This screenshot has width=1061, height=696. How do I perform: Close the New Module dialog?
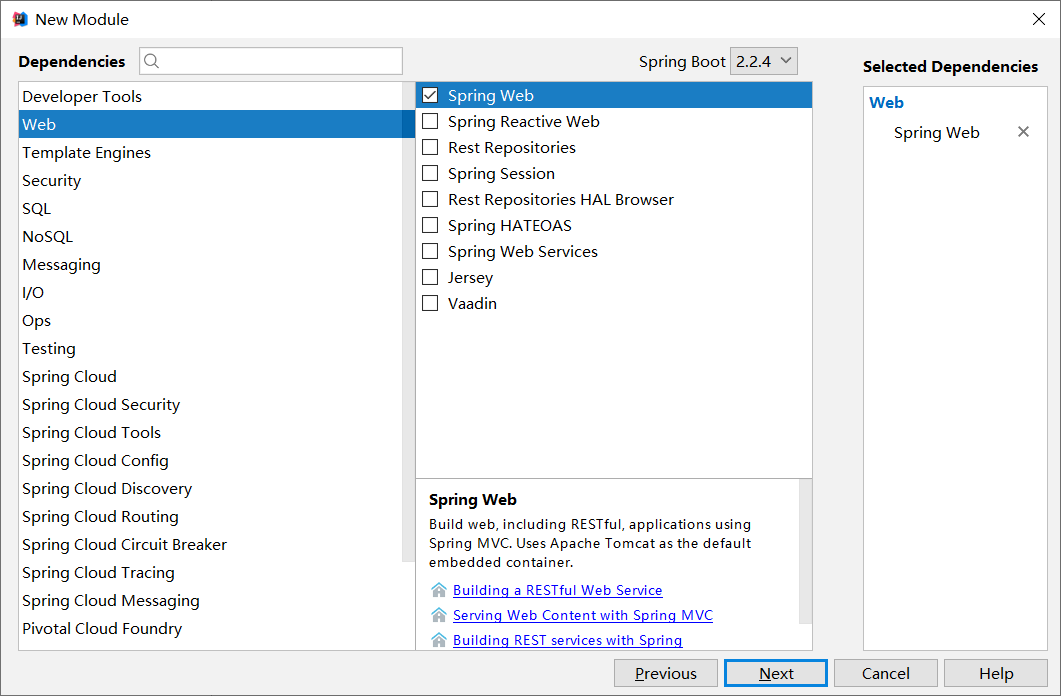pos(1039,19)
